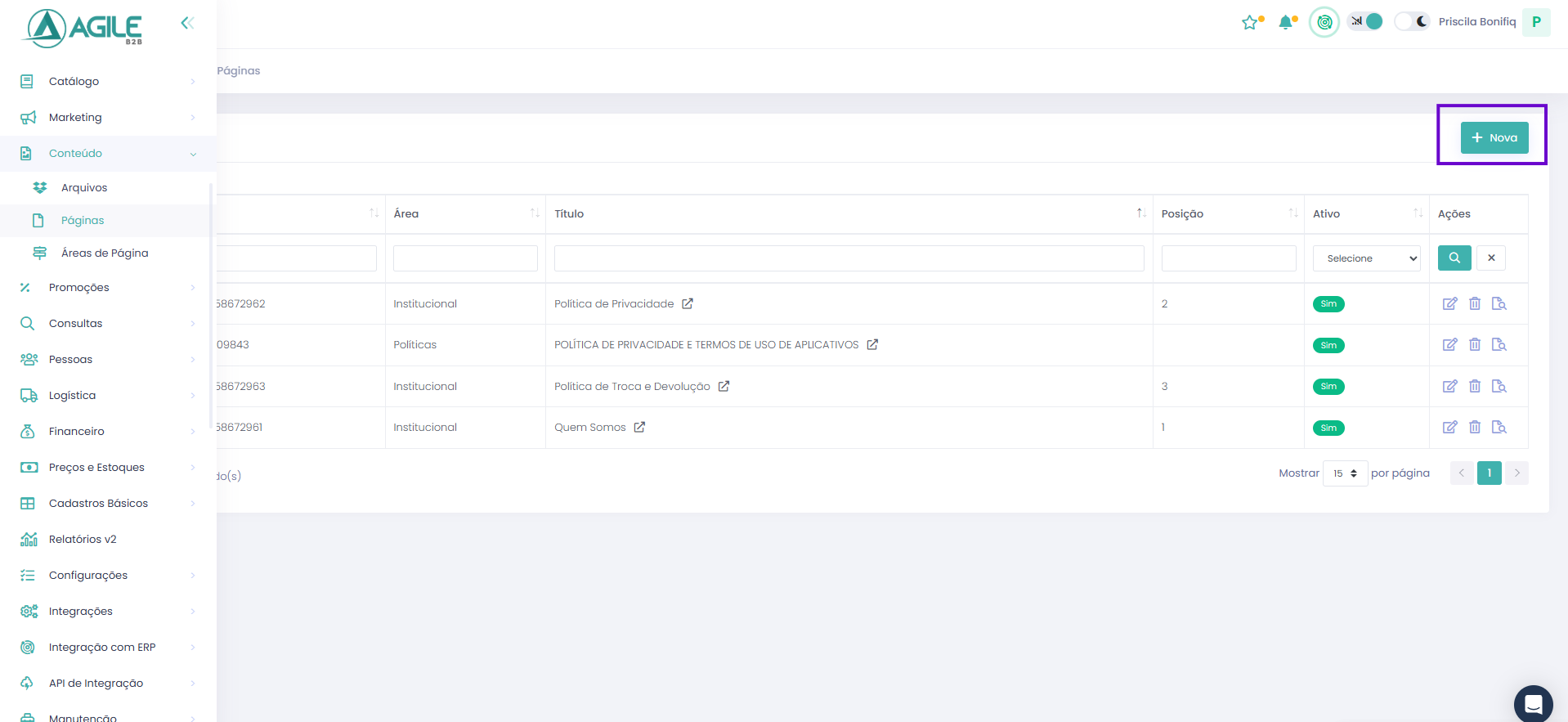Open the chat support bubble

click(1533, 703)
